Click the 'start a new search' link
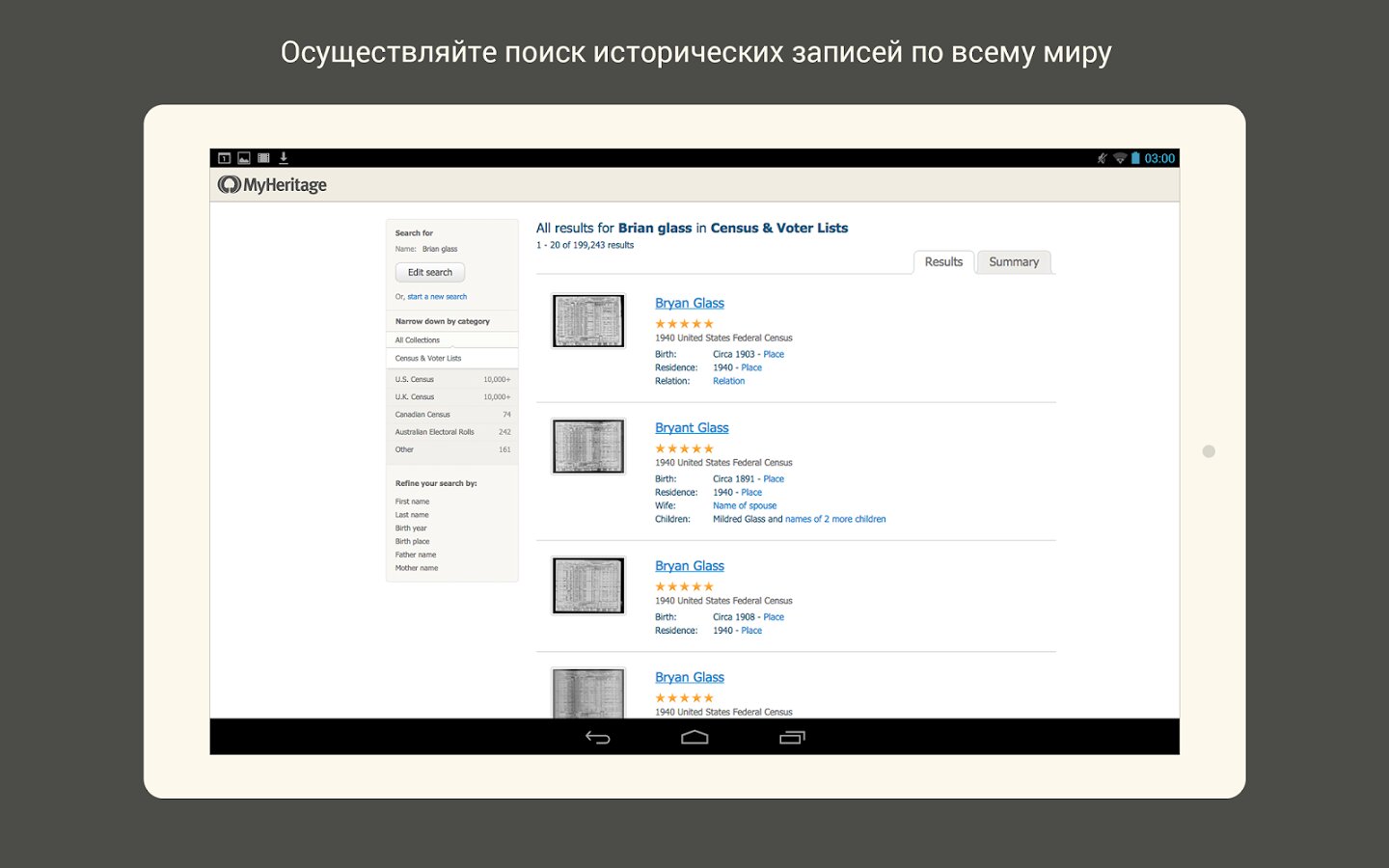1389x868 pixels. [x=437, y=297]
